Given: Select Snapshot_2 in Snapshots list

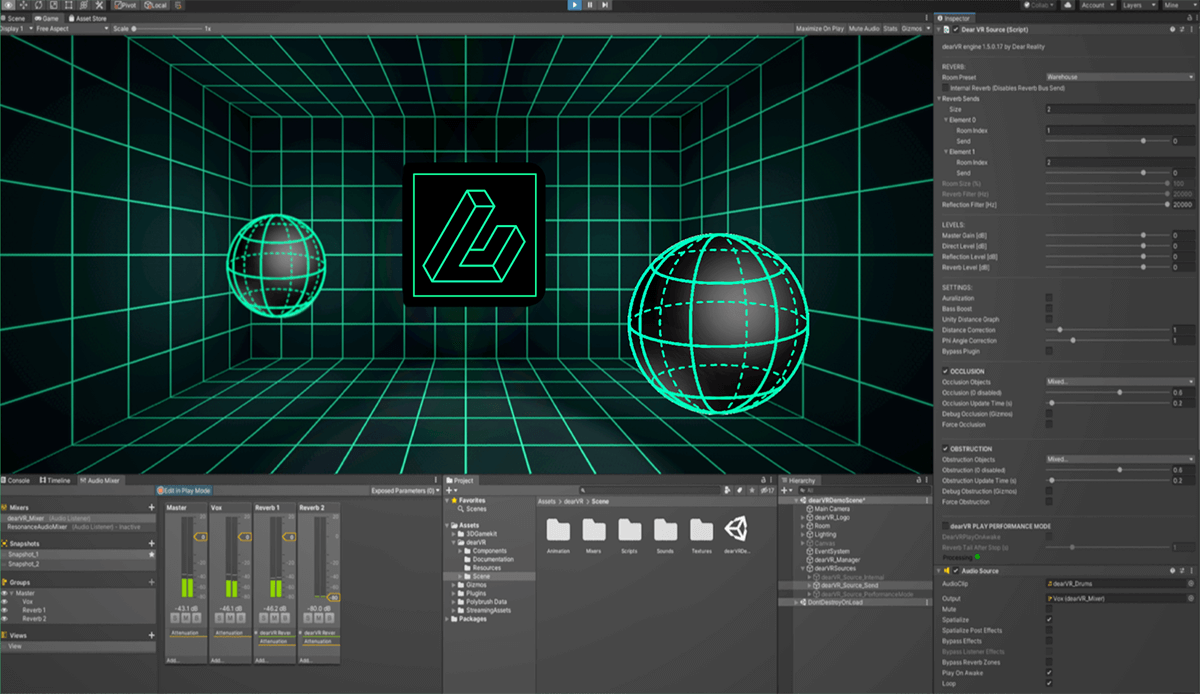Looking at the screenshot, I should point(78,564).
